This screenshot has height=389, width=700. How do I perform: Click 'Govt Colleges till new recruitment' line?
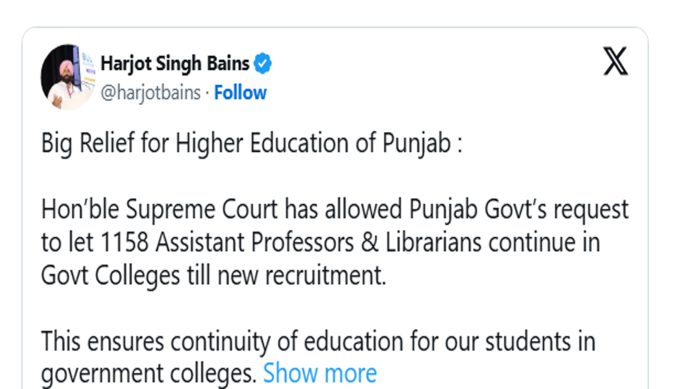click(213, 276)
